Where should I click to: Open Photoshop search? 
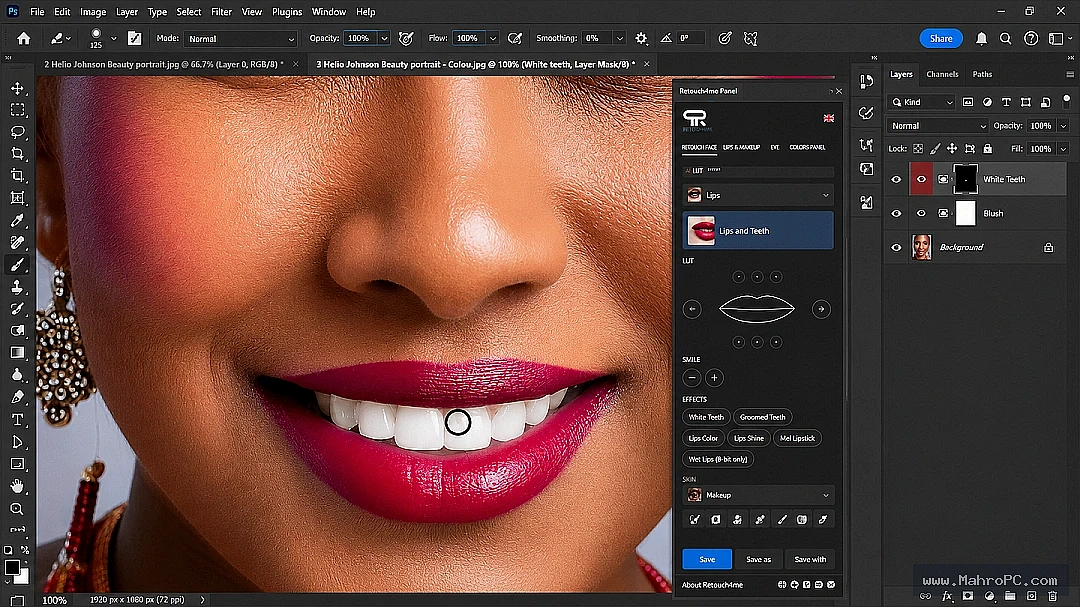tap(1006, 39)
